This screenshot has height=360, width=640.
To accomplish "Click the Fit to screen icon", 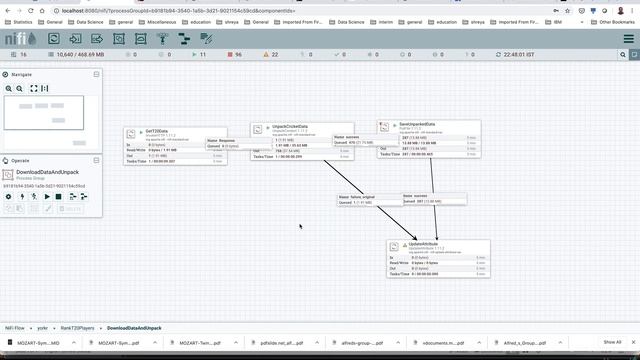I will [x=34, y=89].
